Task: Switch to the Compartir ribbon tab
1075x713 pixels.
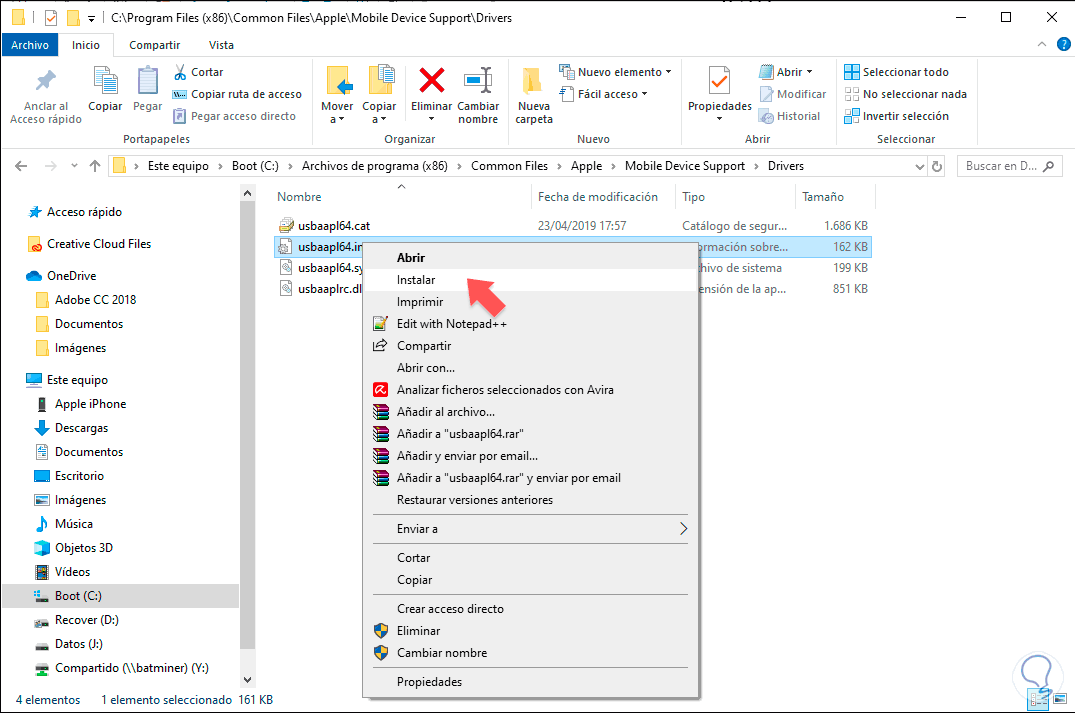Action: pos(154,45)
